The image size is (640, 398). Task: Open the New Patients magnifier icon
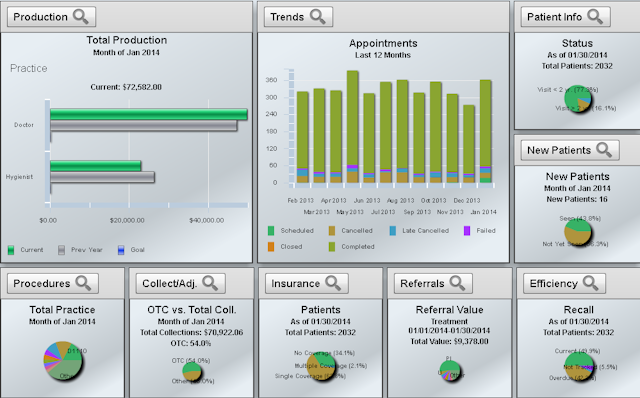[x=604, y=150]
